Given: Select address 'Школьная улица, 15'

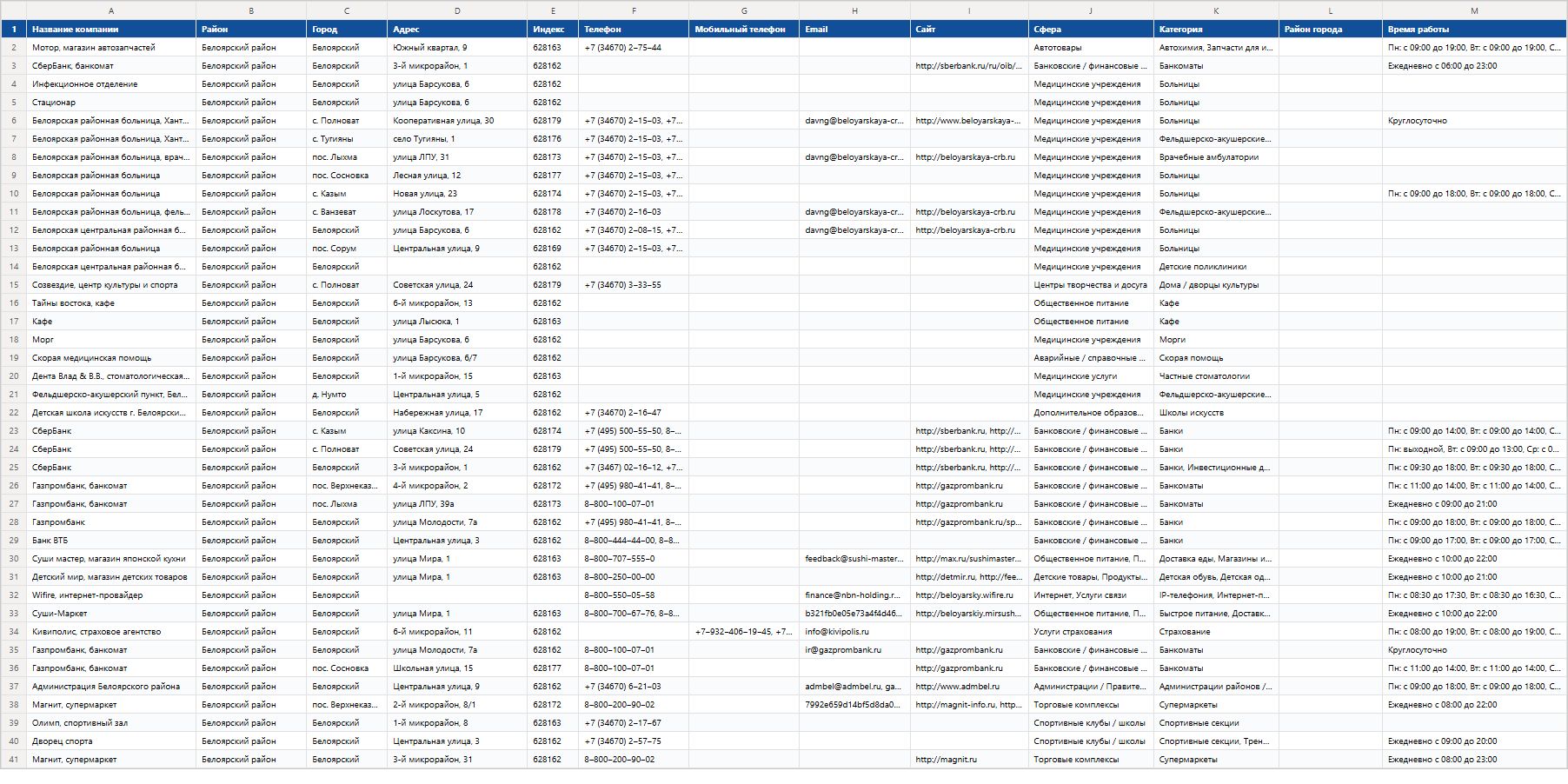Looking at the screenshot, I should (x=457, y=668).
